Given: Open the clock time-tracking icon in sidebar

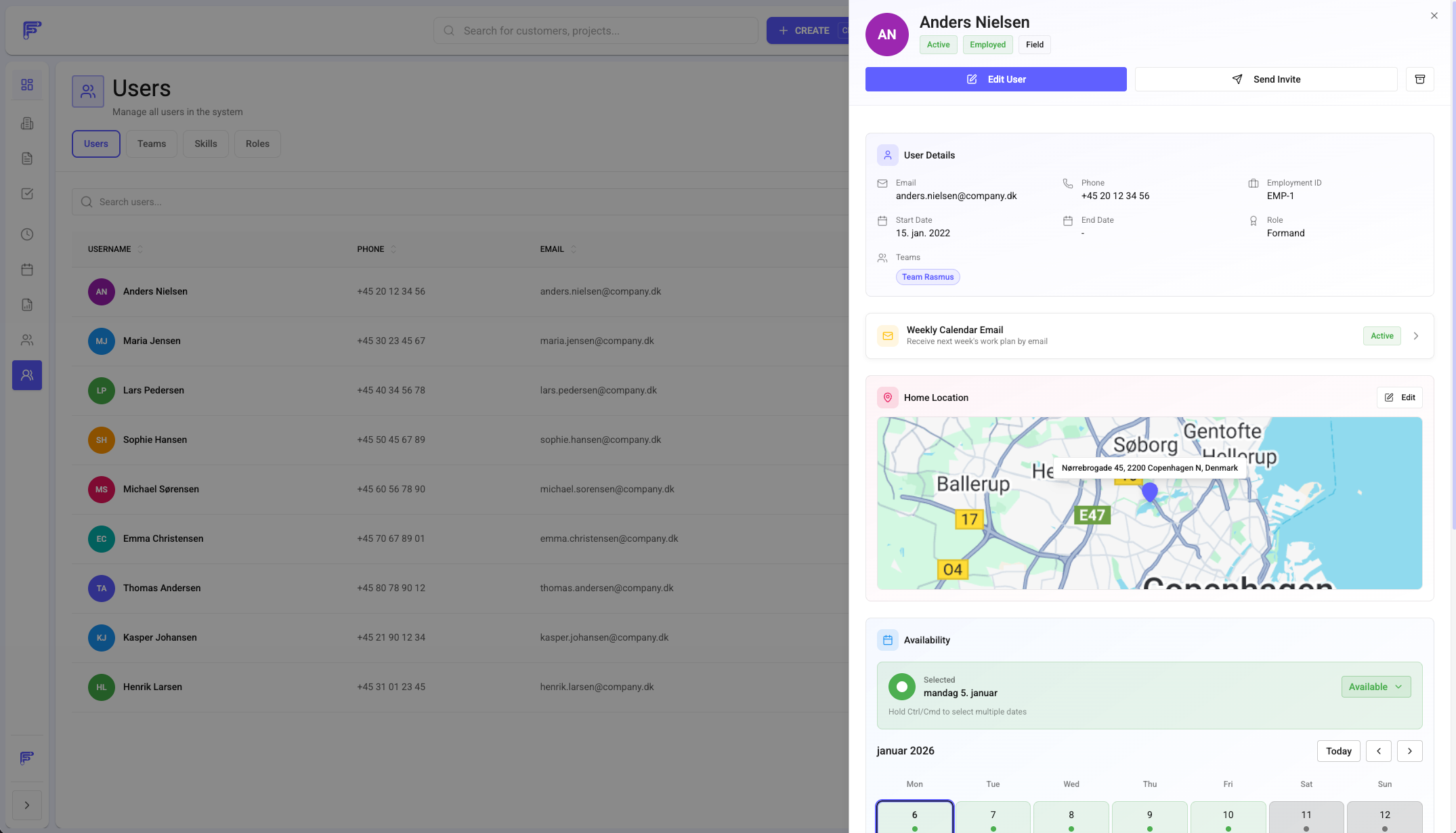Looking at the screenshot, I should point(27,234).
